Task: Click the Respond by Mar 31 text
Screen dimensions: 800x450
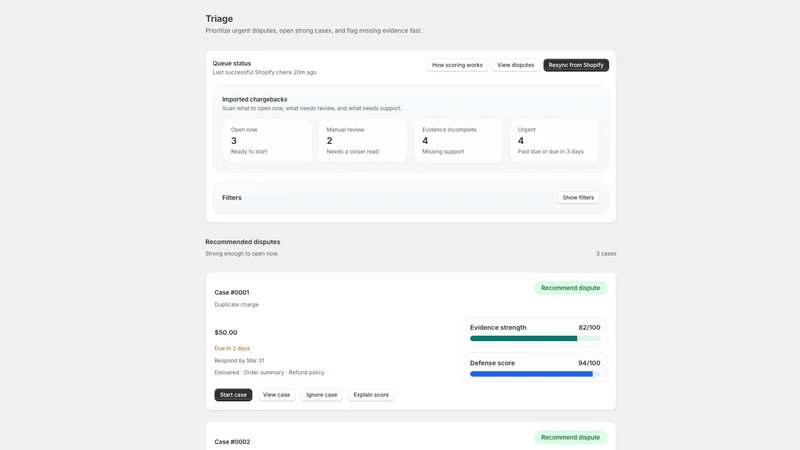Action: 239,360
